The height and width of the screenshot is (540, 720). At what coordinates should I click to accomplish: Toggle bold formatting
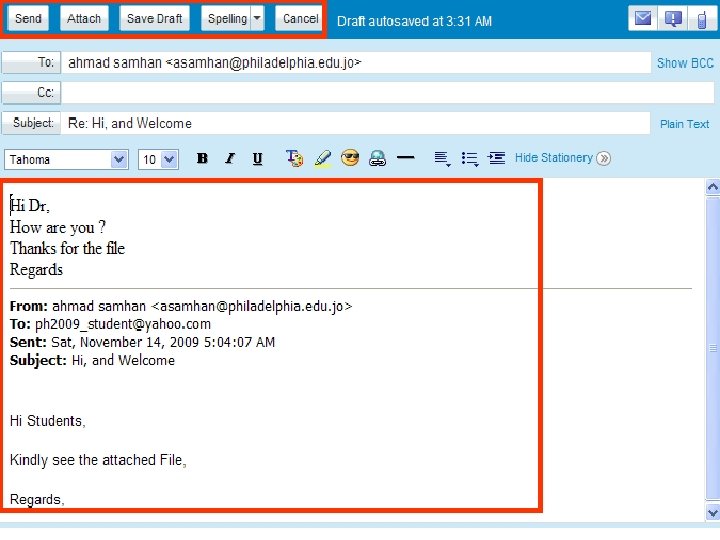click(x=202, y=158)
